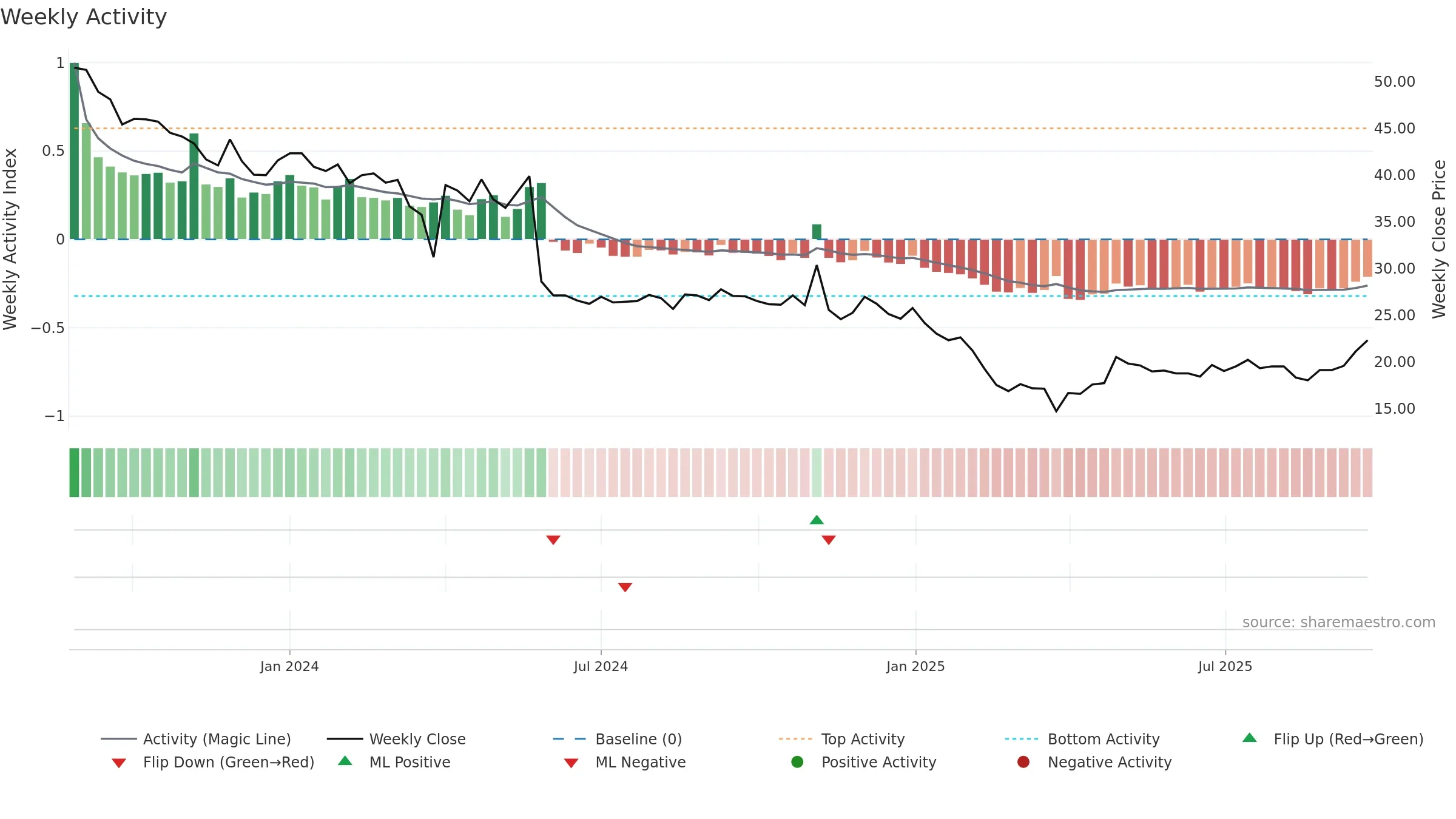Viewport: 1456px width, 819px height.
Task: Click the Jan 2025 axis label
Action: point(915,666)
